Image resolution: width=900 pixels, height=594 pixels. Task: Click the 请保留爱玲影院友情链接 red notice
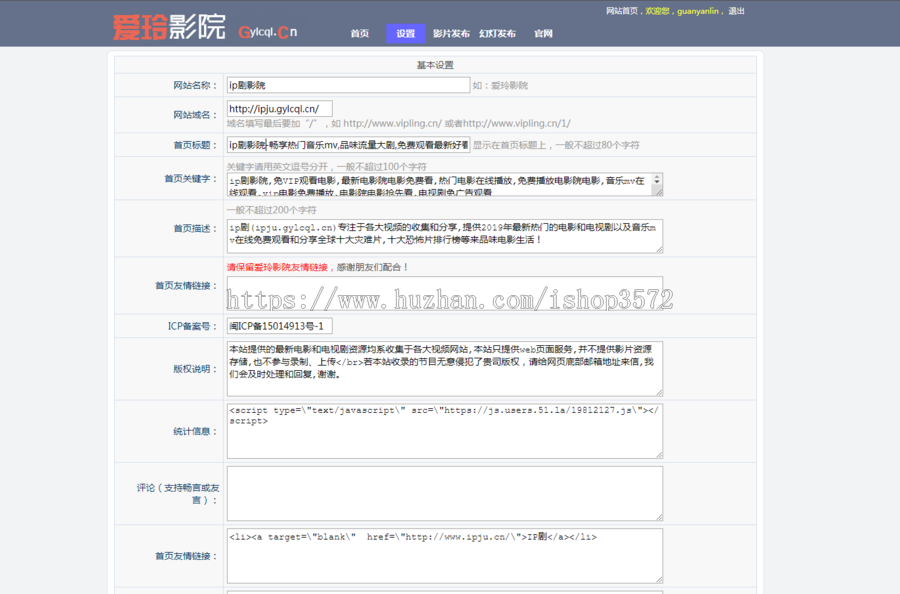coord(280,267)
